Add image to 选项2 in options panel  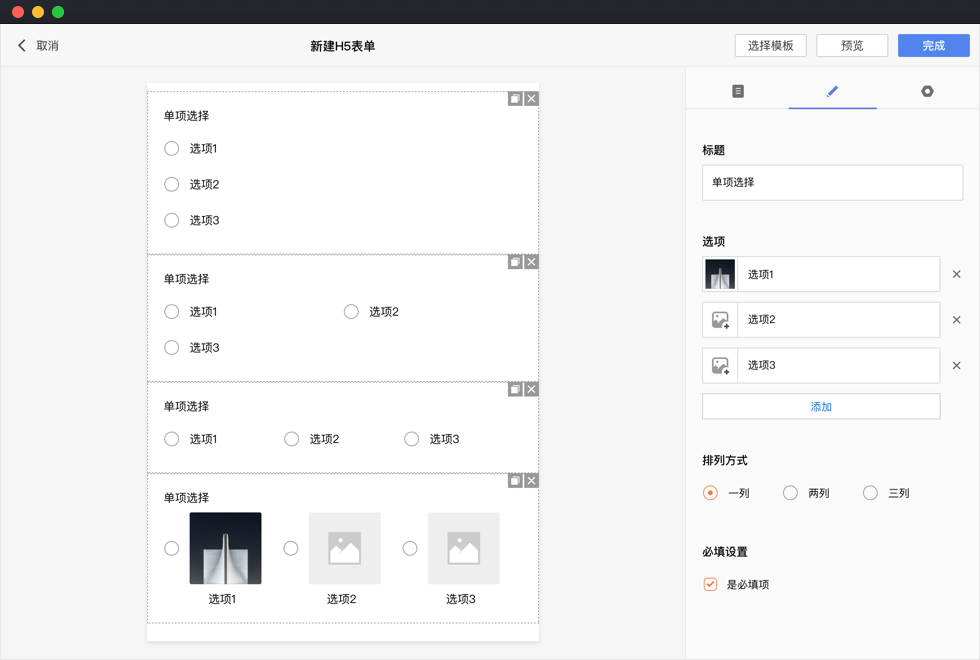(720, 320)
